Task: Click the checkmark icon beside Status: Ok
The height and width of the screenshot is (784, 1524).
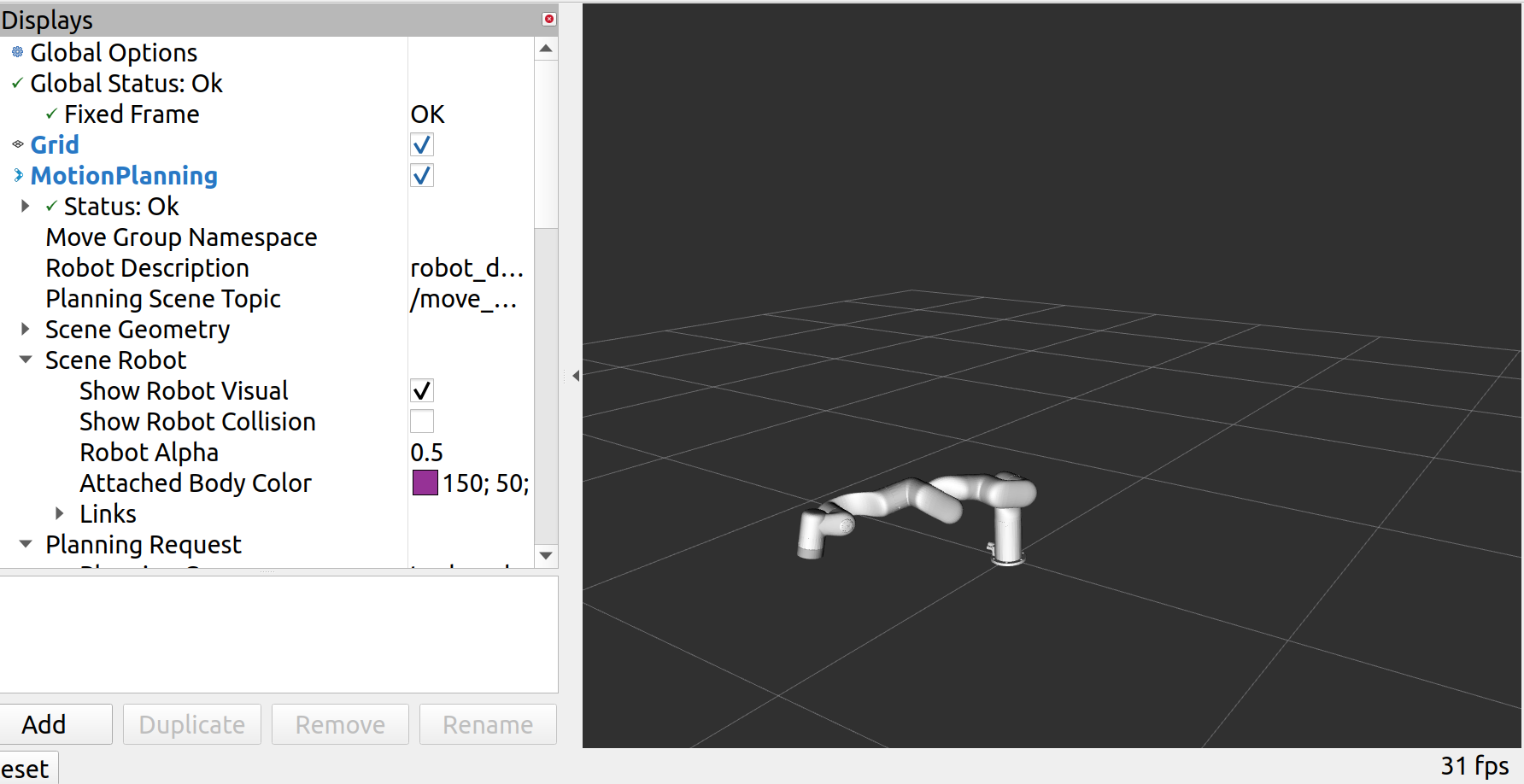Action: pyautogui.click(x=50, y=206)
